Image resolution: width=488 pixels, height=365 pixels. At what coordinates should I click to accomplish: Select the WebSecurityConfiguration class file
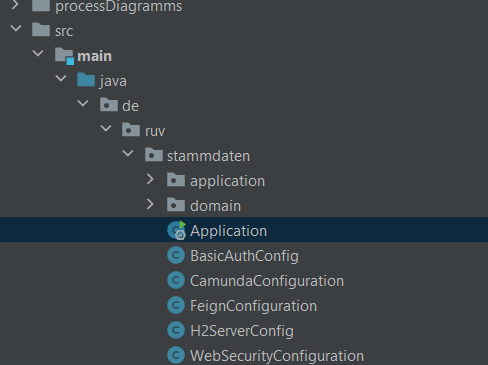click(x=277, y=356)
